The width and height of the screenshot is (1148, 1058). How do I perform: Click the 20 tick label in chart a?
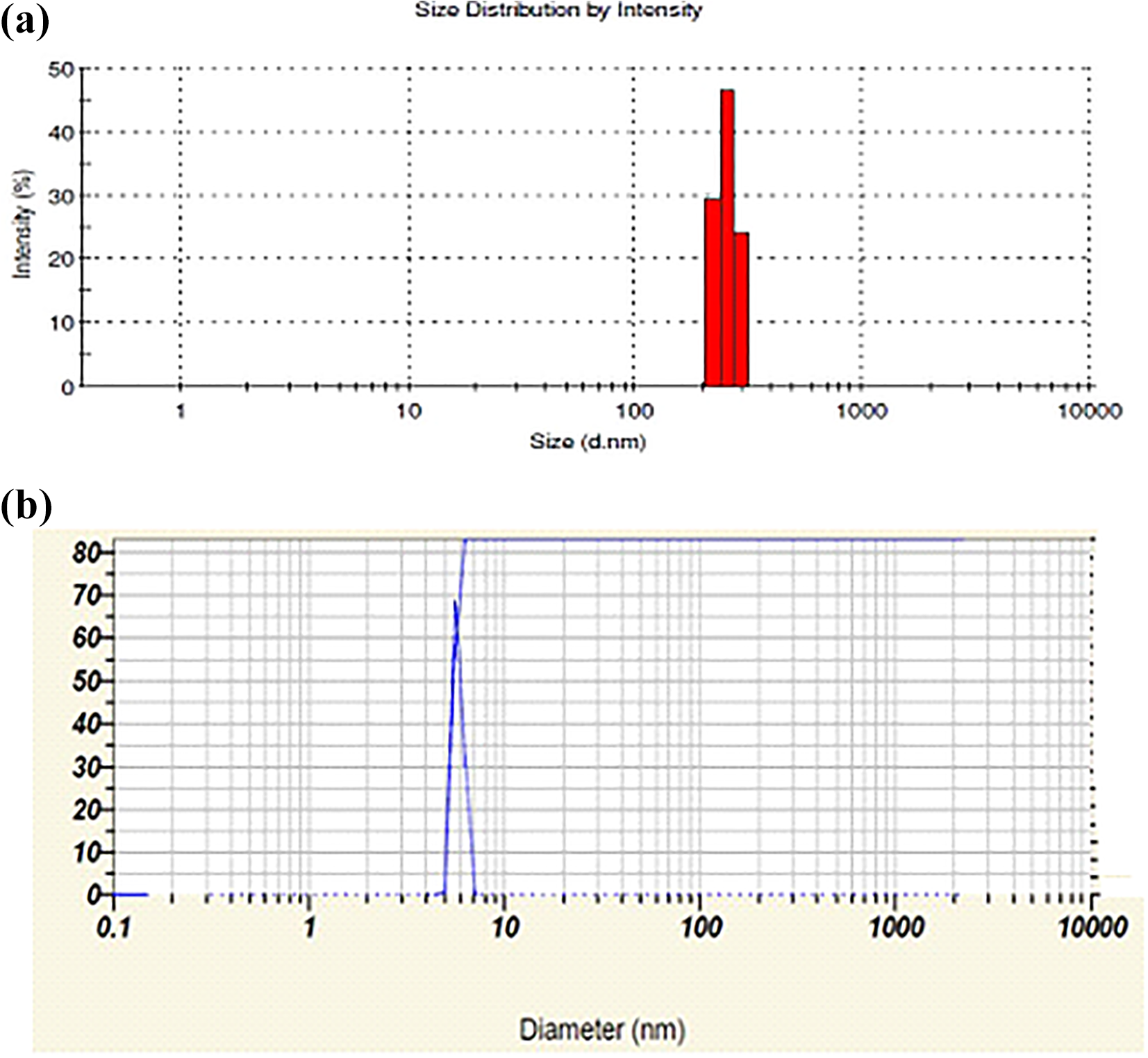[61, 259]
